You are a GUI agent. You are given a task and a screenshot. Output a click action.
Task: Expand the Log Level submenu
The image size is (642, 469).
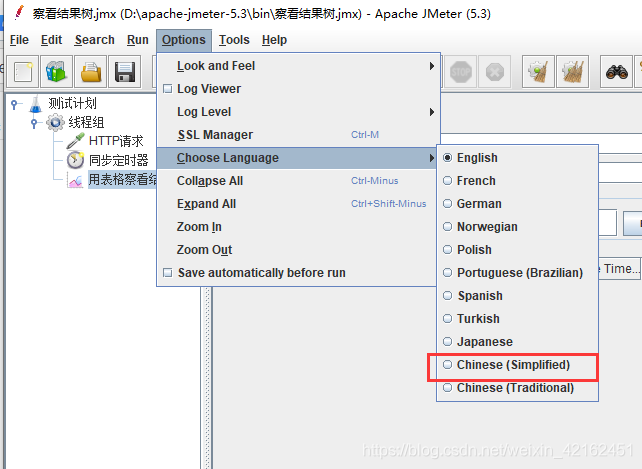pos(298,112)
